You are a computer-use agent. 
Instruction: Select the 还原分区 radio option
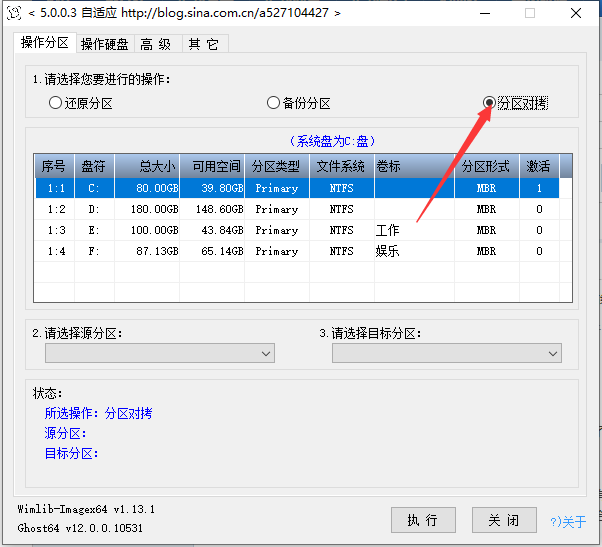point(55,103)
